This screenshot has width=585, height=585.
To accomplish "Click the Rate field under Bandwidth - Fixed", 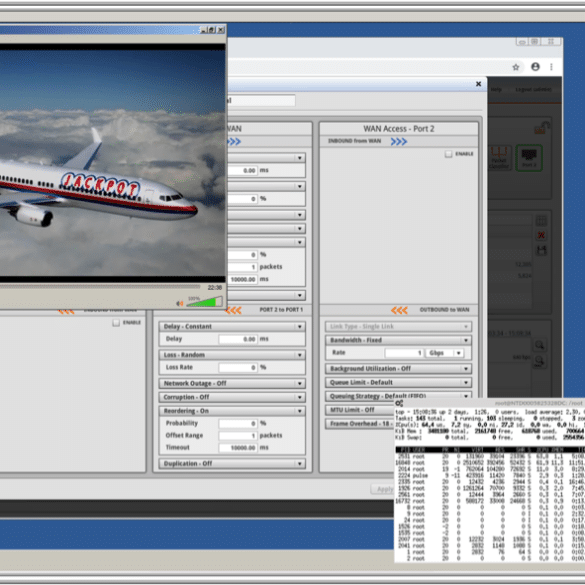I will [404, 353].
